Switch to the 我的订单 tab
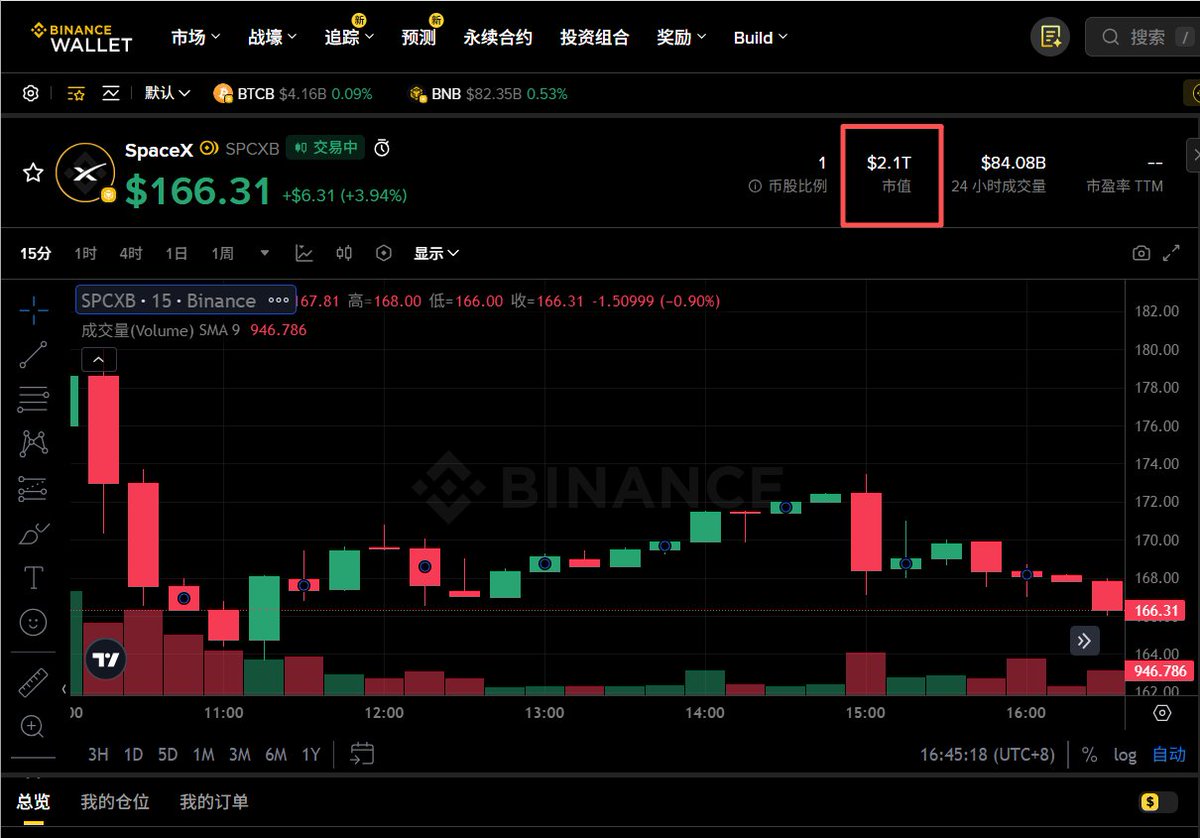Viewport: 1200px width, 838px height. (214, 801)
